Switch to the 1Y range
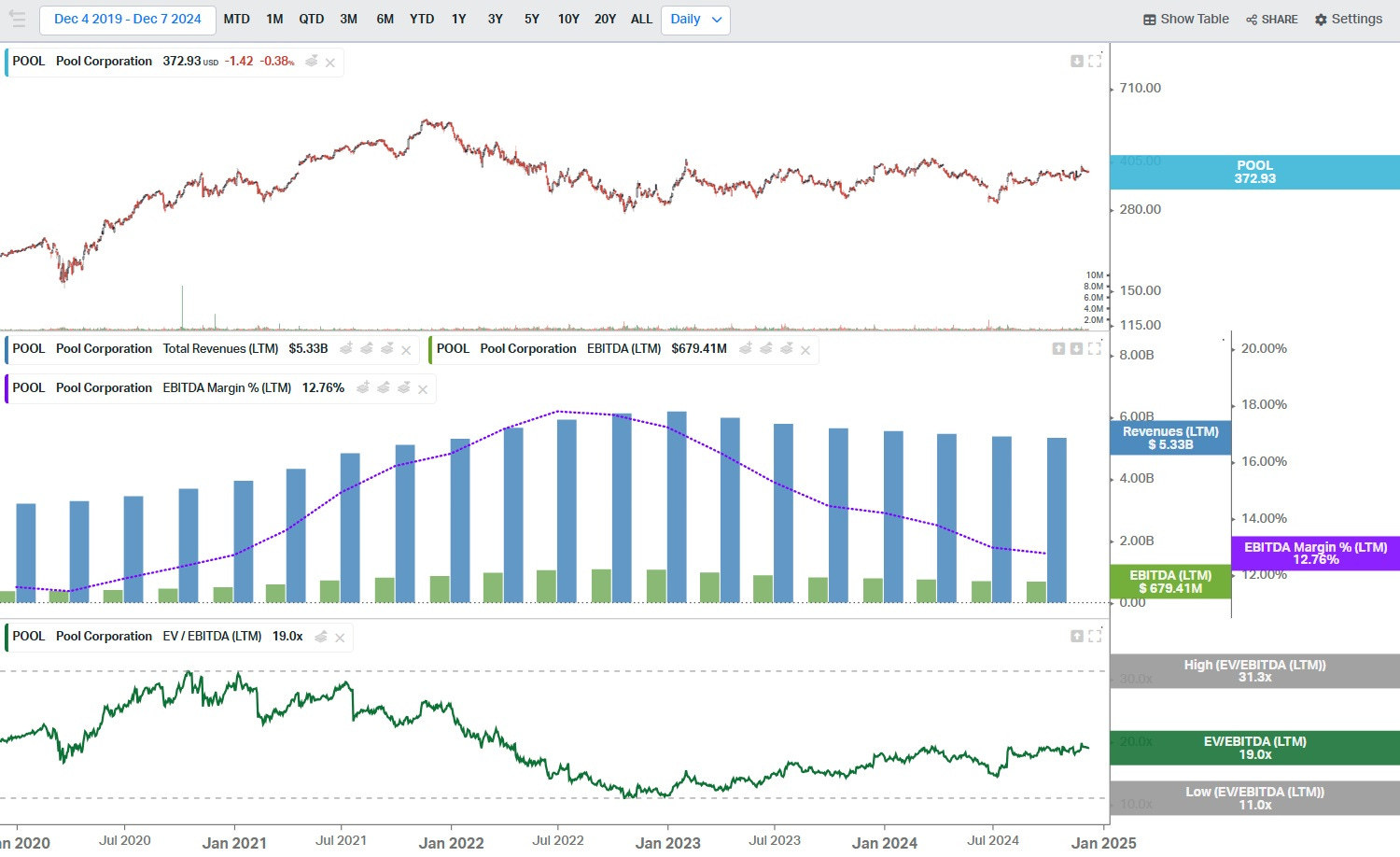 tap(459, 20)
